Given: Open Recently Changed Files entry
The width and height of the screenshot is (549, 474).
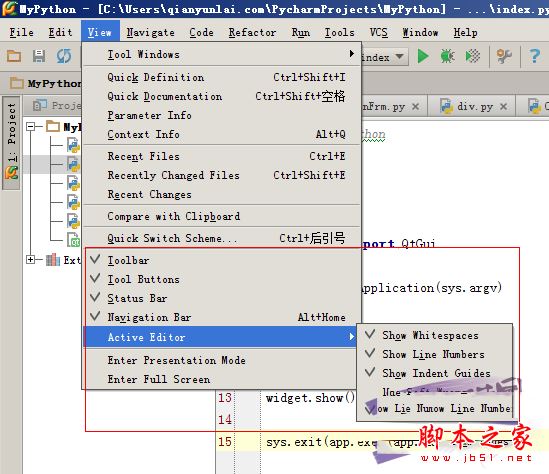Looking at the screenshot, I should 222,175.
